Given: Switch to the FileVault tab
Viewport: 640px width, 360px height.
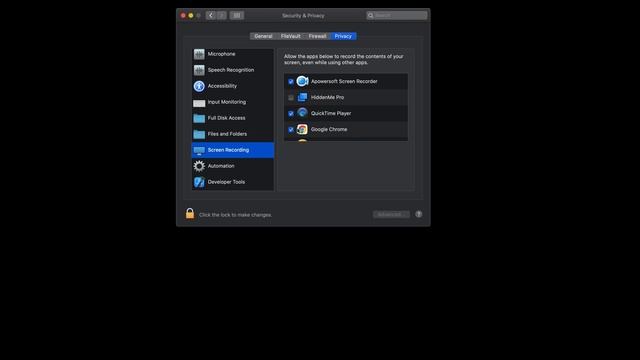Looking at the screenshot, I should tap(291, 36).
